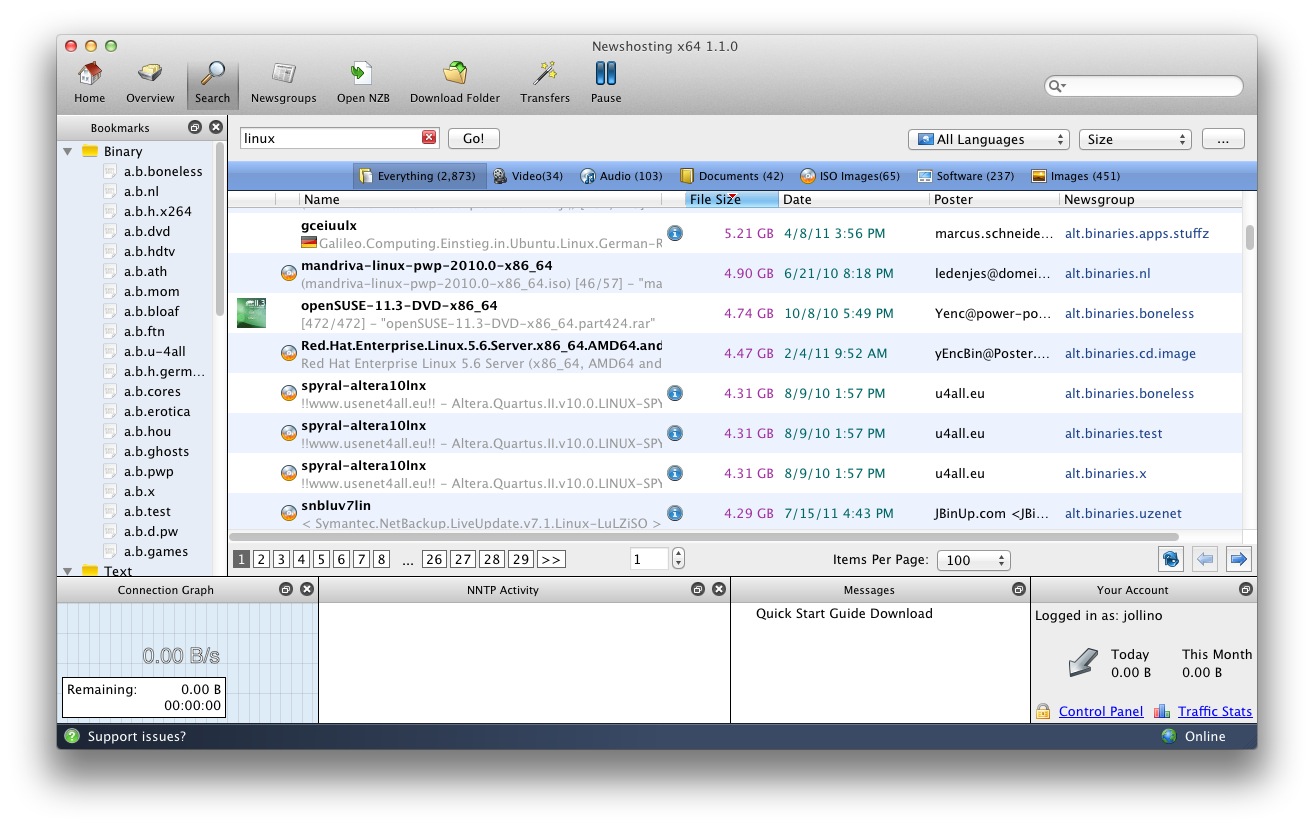Click the info icon on the alt.binaries.x spyral row
This screenshot has width=1314, height=828.
[x=675, y=473]
